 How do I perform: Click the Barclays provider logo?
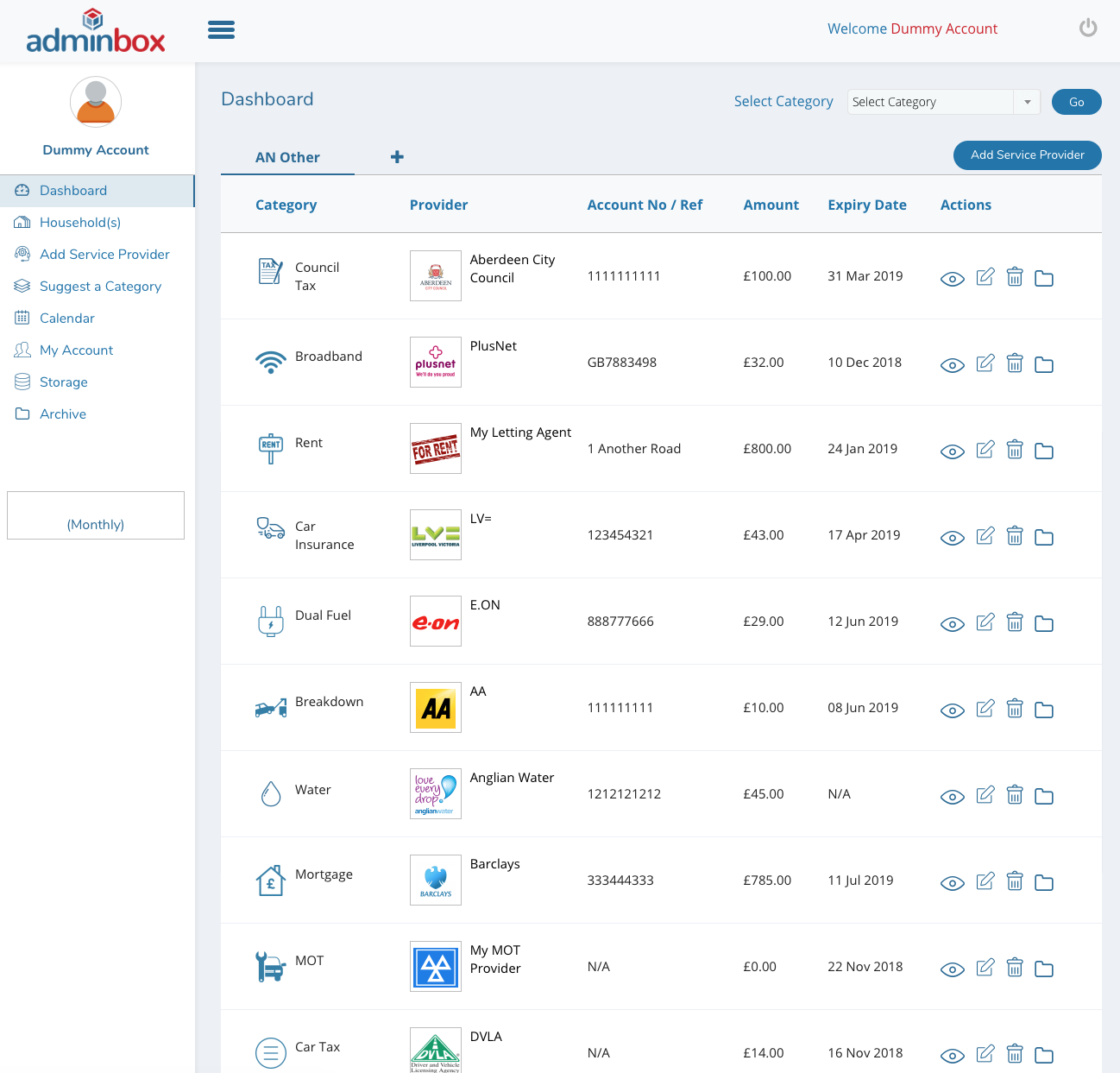coord(436,880)
